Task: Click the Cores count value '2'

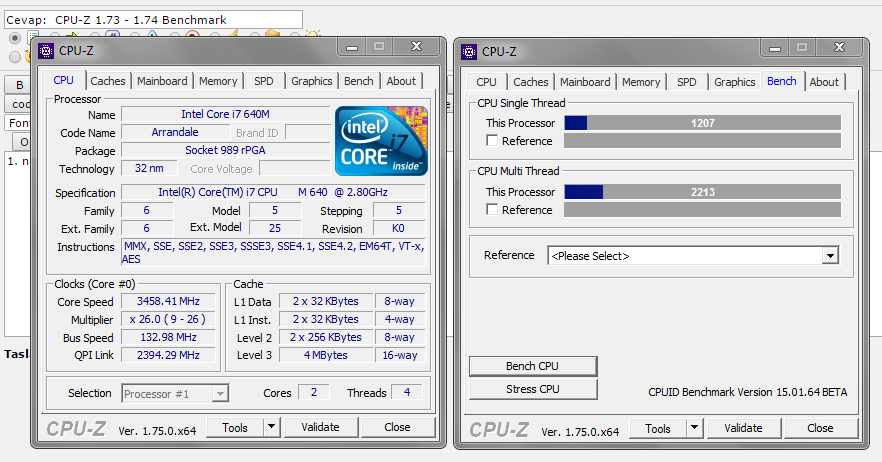Action: pos(313,392)
